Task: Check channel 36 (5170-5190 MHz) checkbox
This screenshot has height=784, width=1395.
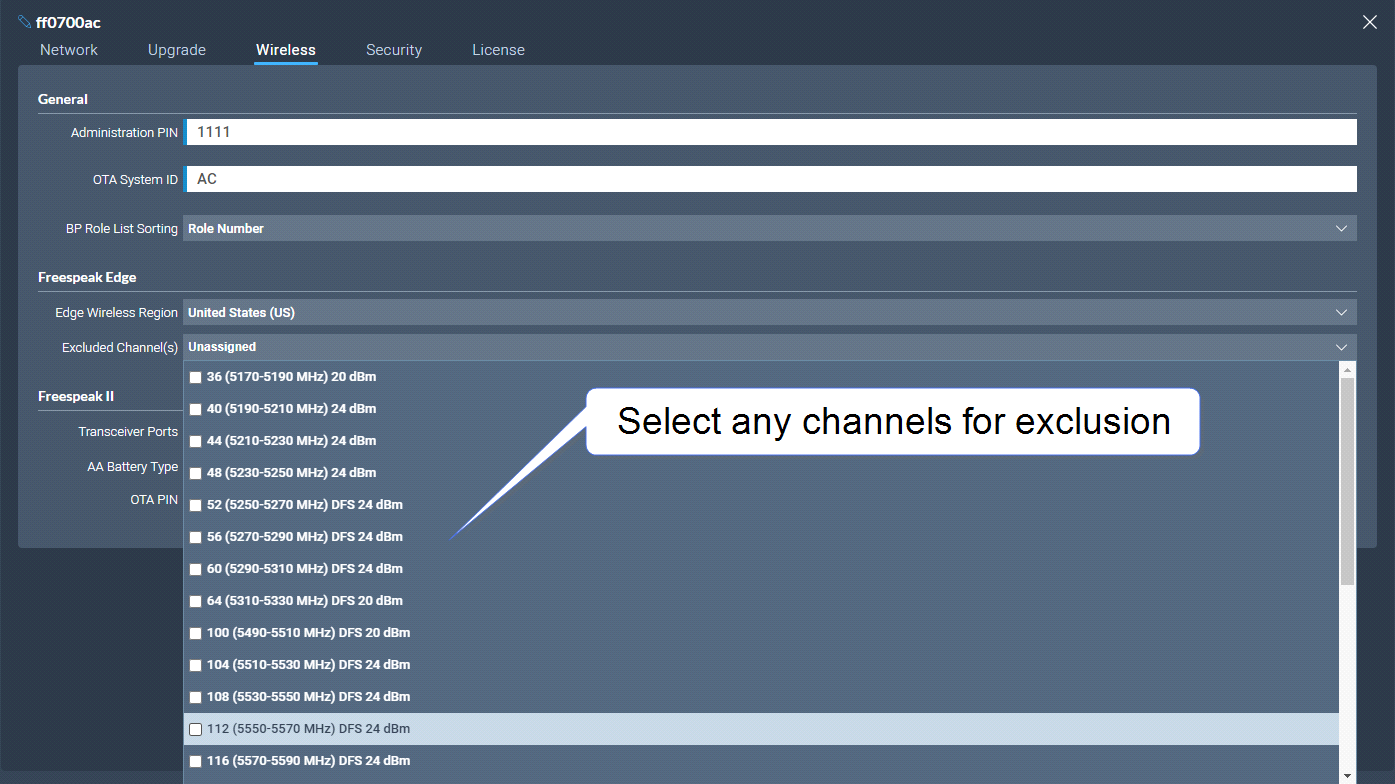Action: tap(196, 377)
